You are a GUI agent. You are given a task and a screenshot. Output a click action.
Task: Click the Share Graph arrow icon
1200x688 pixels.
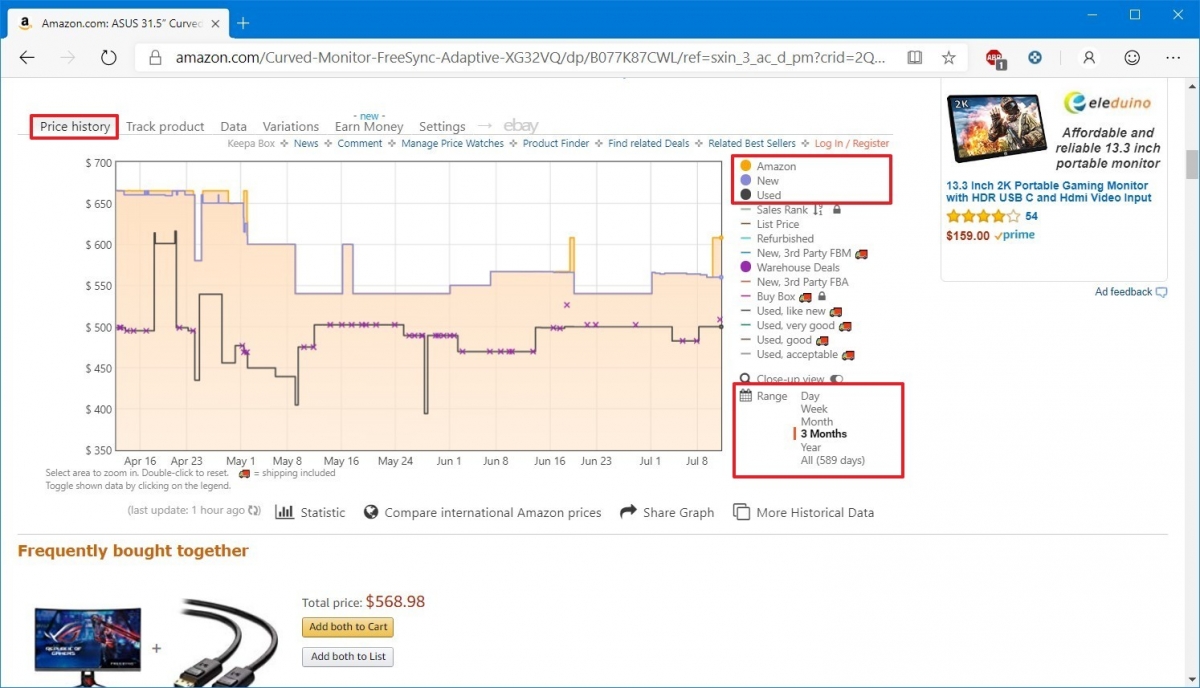pyautogui.click(x=628, y=512)
